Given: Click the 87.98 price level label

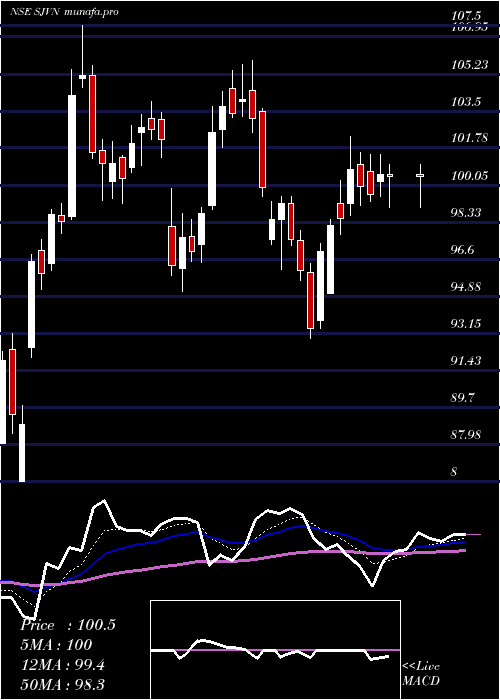Looking at the screenshot, I should (466, 434).
